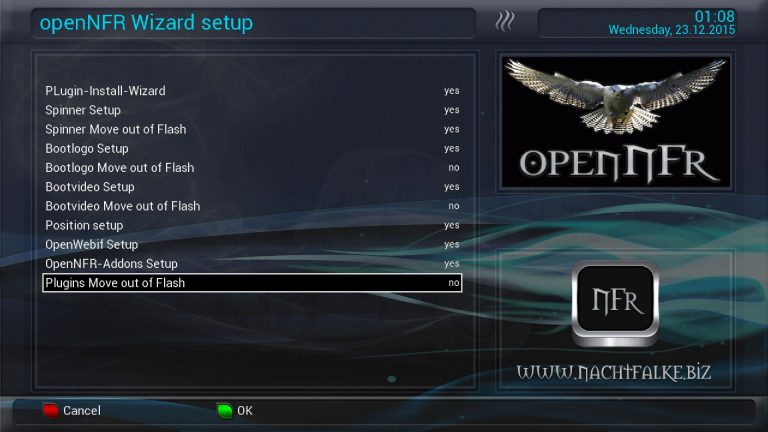This screenshot has width=768, height=432.
Task: Click the OpenNFR falcon logo image
Action: click(616, 122)
